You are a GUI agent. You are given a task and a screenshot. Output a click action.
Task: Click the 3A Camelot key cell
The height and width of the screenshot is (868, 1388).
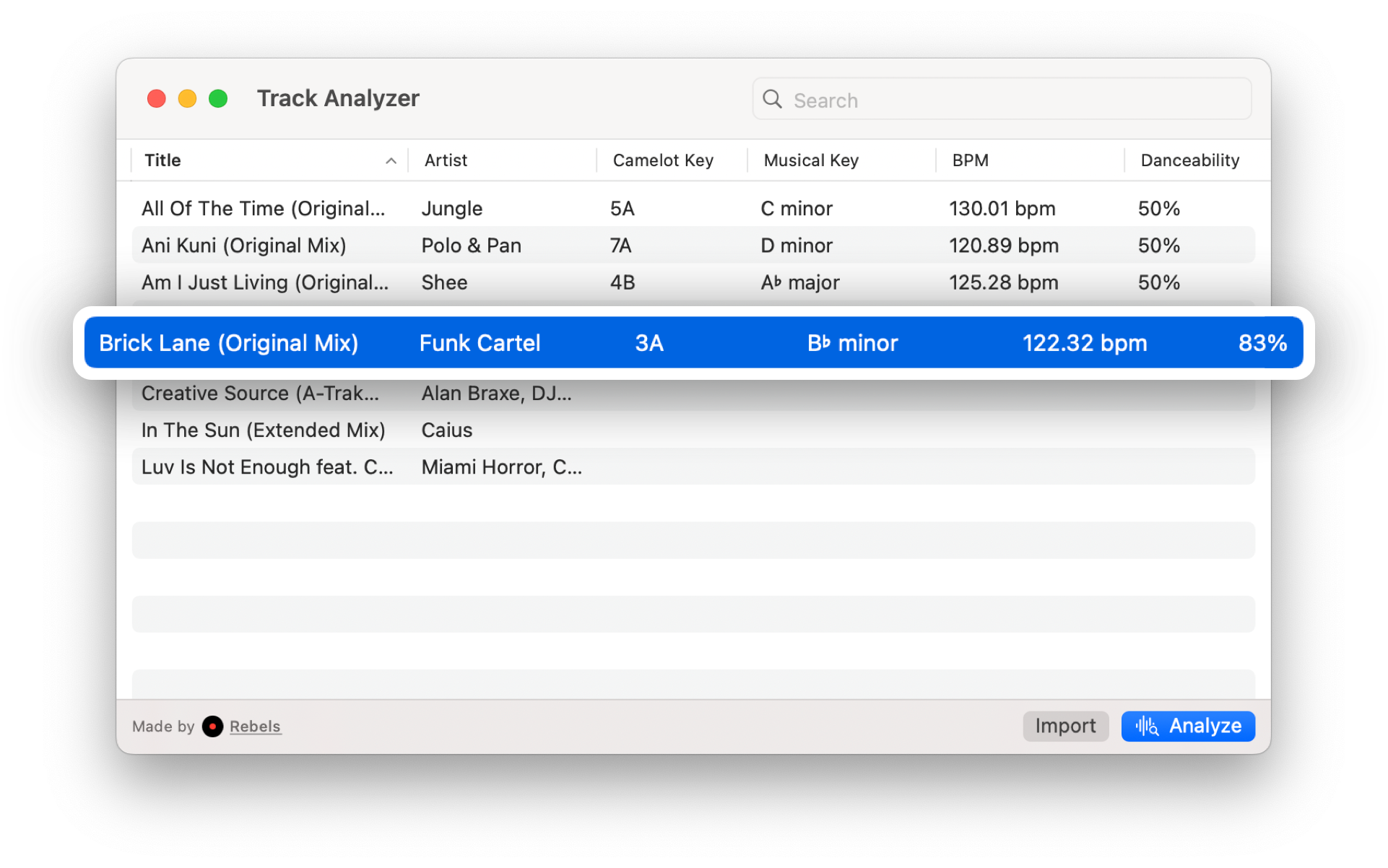coord(649,342)
